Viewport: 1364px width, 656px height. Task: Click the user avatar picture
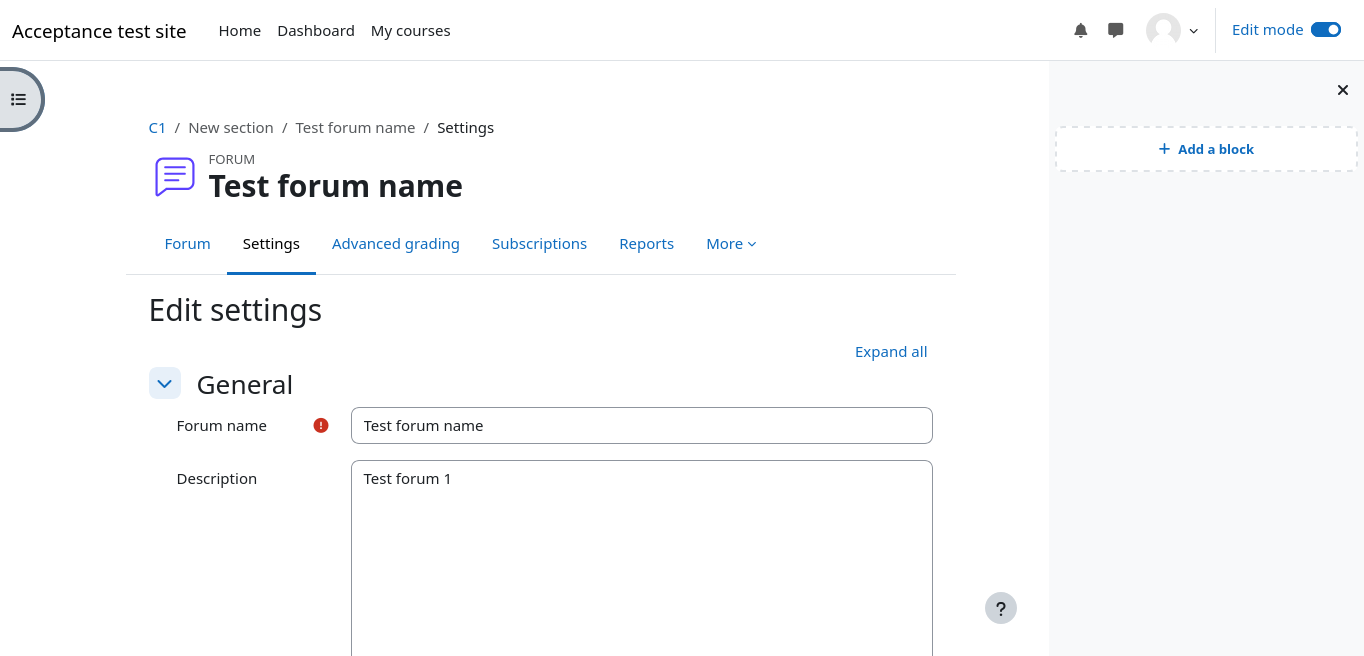[1163, 30]
